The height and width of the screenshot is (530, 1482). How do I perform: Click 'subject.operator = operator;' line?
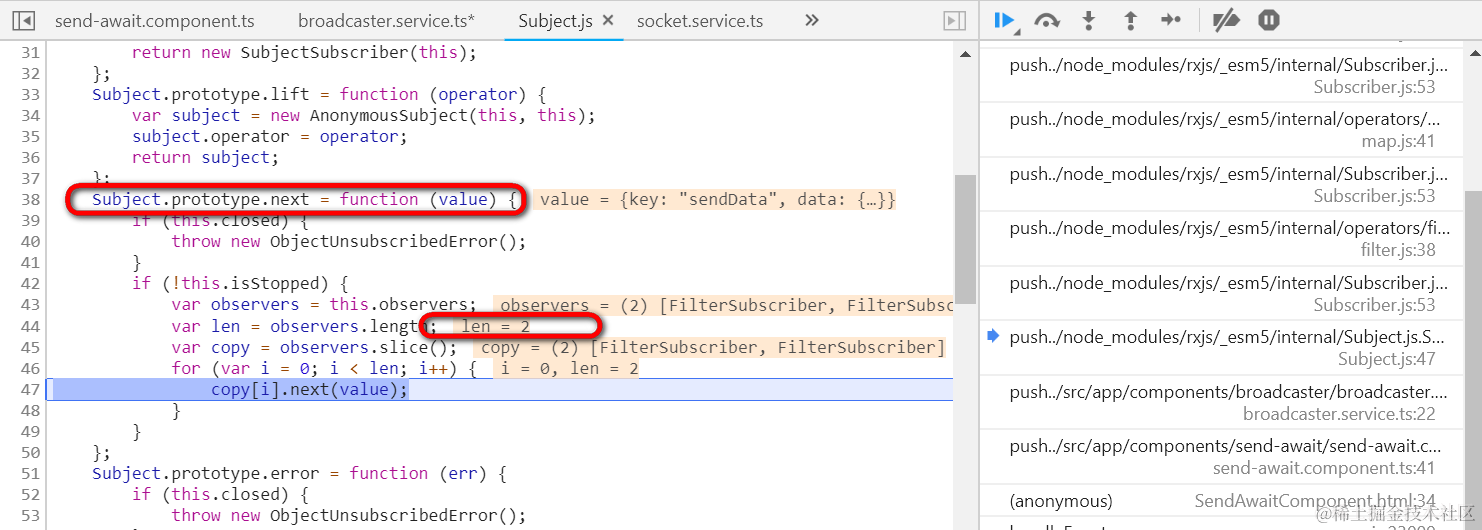click(270, 136)
